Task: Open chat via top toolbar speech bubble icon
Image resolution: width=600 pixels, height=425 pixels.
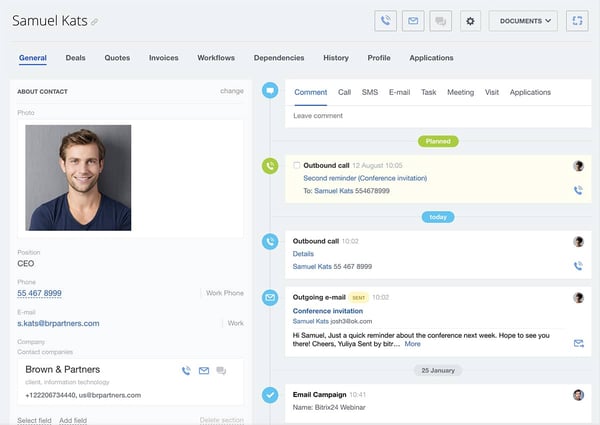Action: [440, 20]
